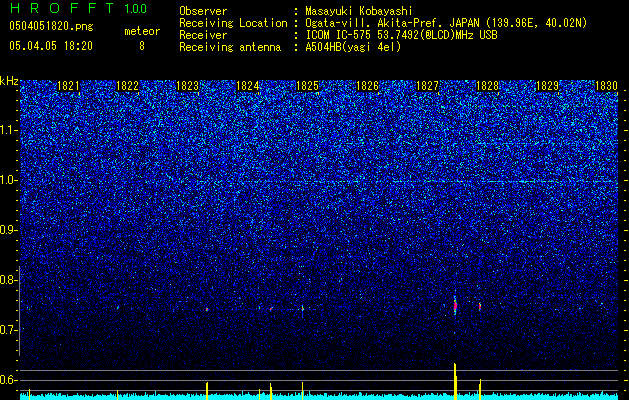
Task: Select the file name 0504051820.png
Action: [x=51, y=26]
